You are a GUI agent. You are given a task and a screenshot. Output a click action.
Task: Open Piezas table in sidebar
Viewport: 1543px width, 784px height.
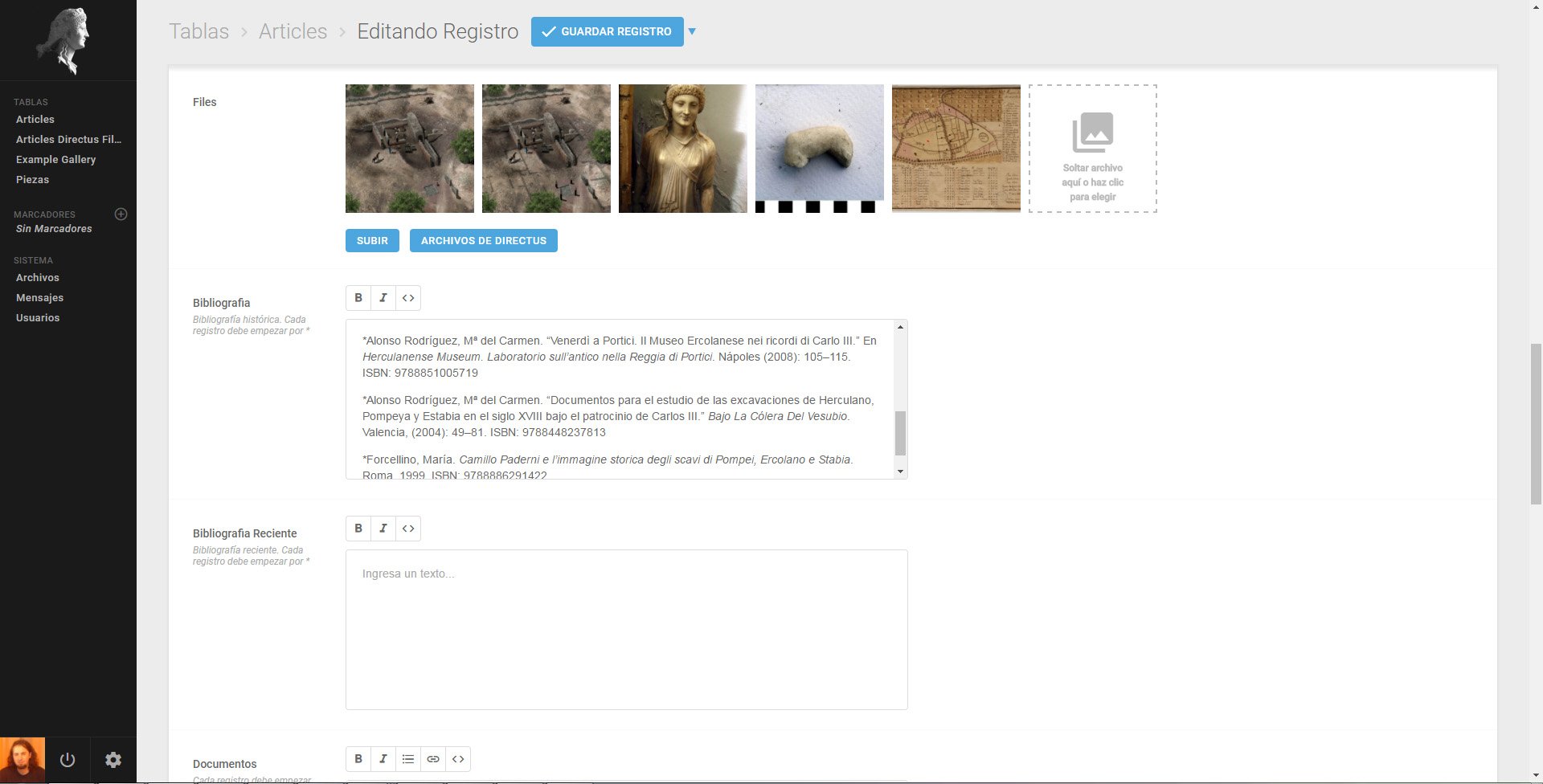(33, 179)
